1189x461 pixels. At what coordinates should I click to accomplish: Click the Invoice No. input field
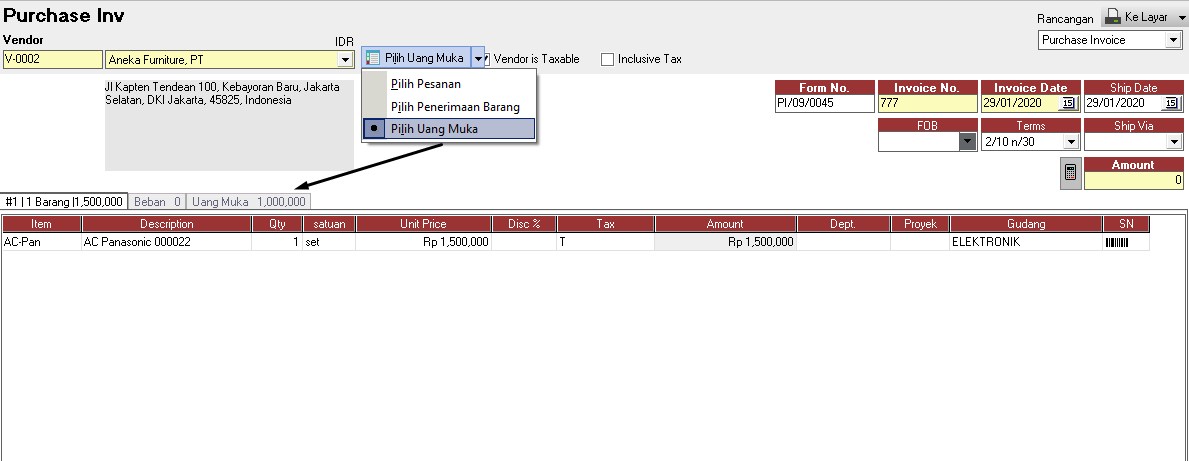coord(926,104)
